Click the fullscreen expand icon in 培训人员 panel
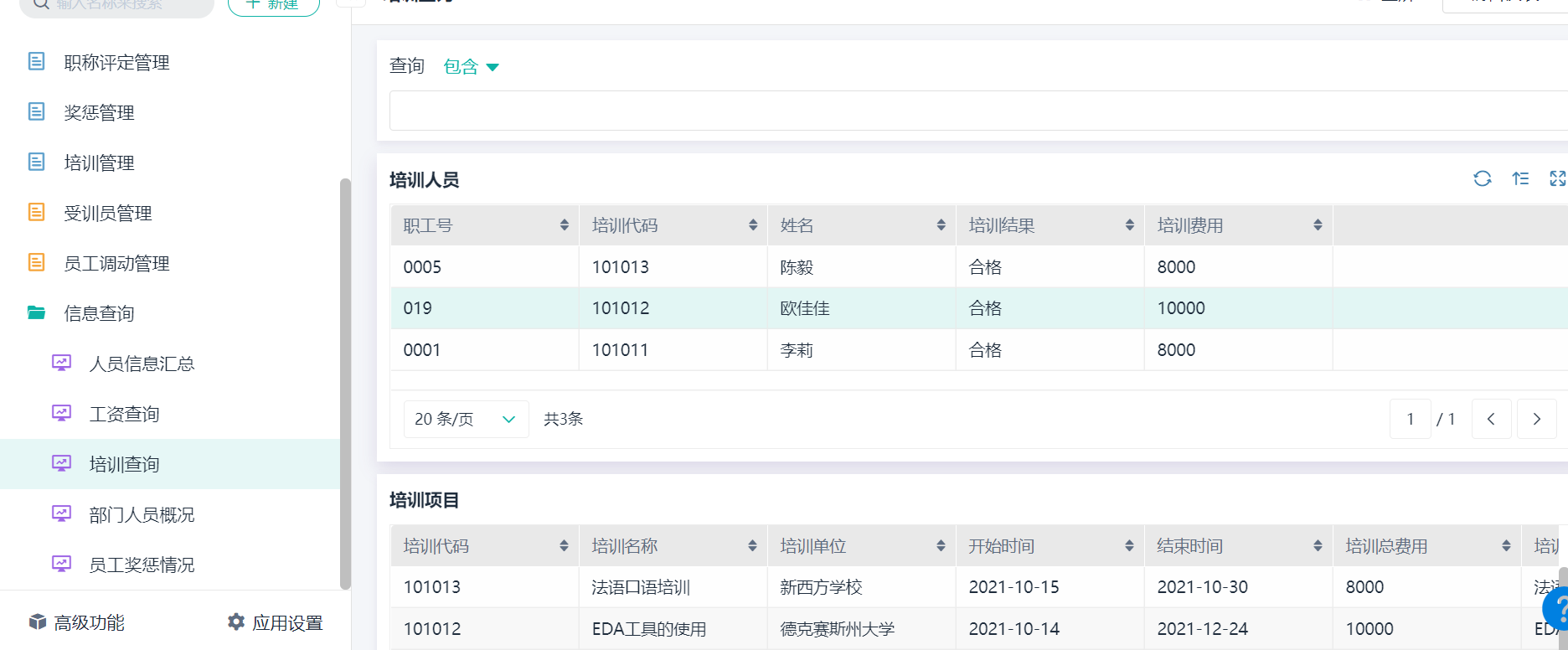The height and width of the screenshot is (650, 1568). [x=1557, y=178]
